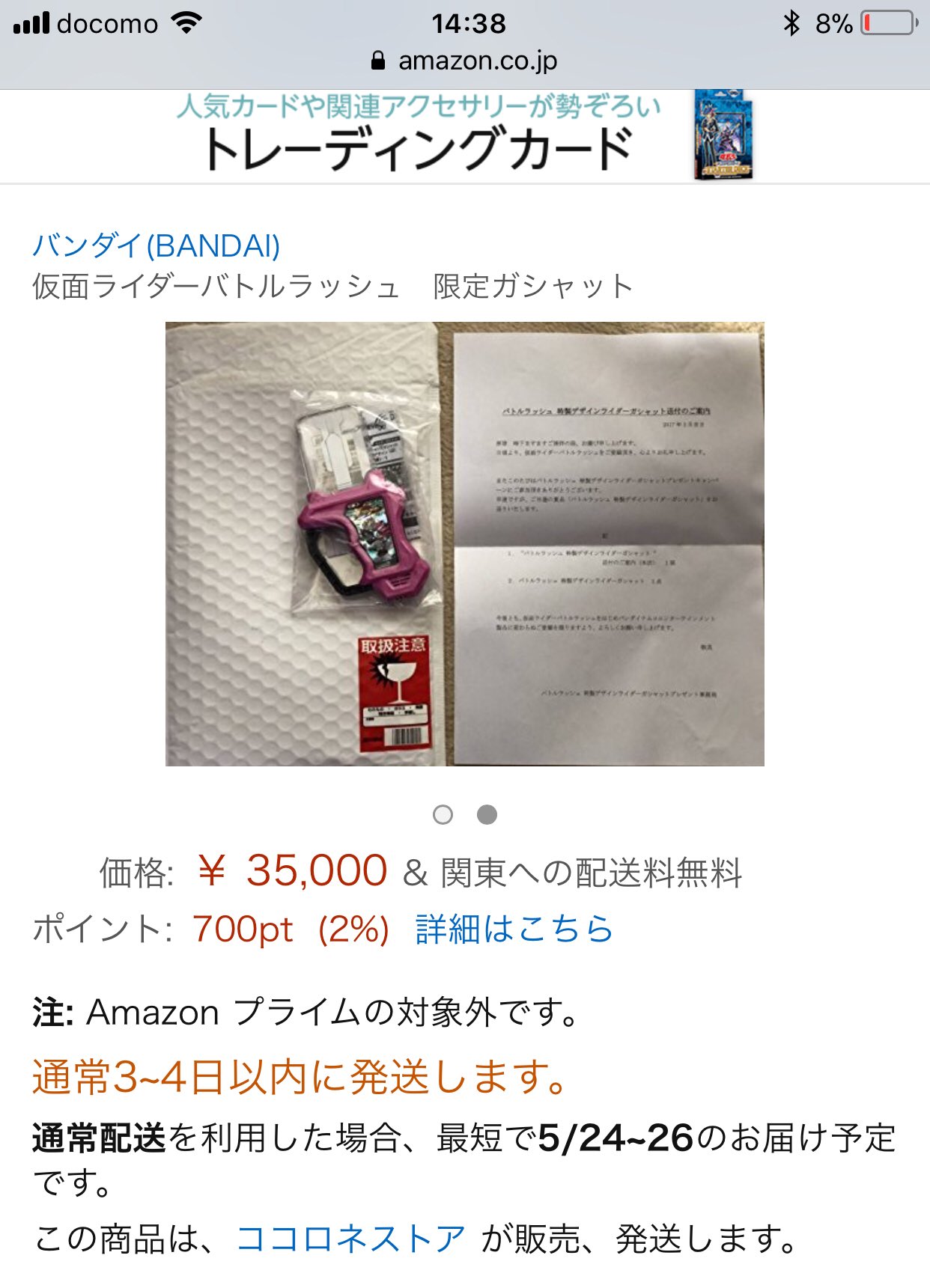The width and height of the screenshot is (930, 1288).
Task: Tap the cellular signal bars icon
Action: pyautogui.click(x=31, y=23)
